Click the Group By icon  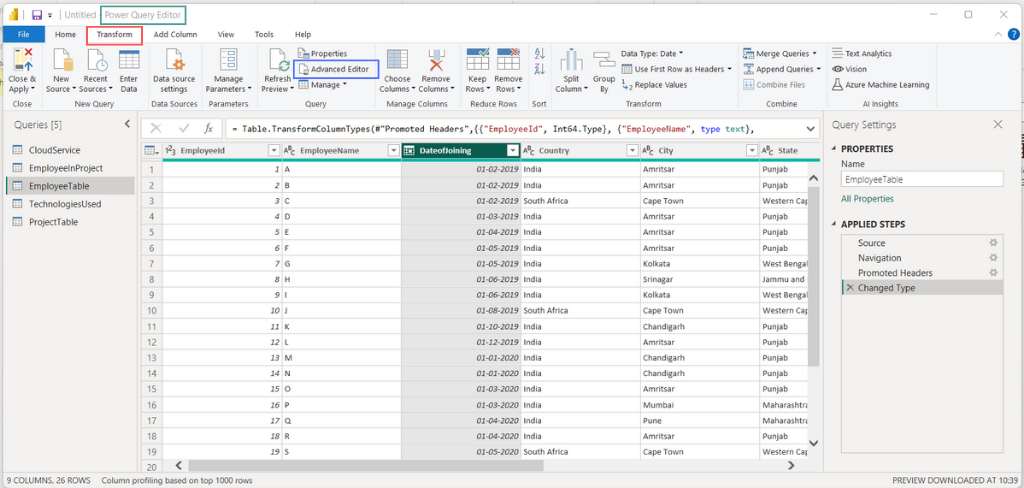point(604,60)
